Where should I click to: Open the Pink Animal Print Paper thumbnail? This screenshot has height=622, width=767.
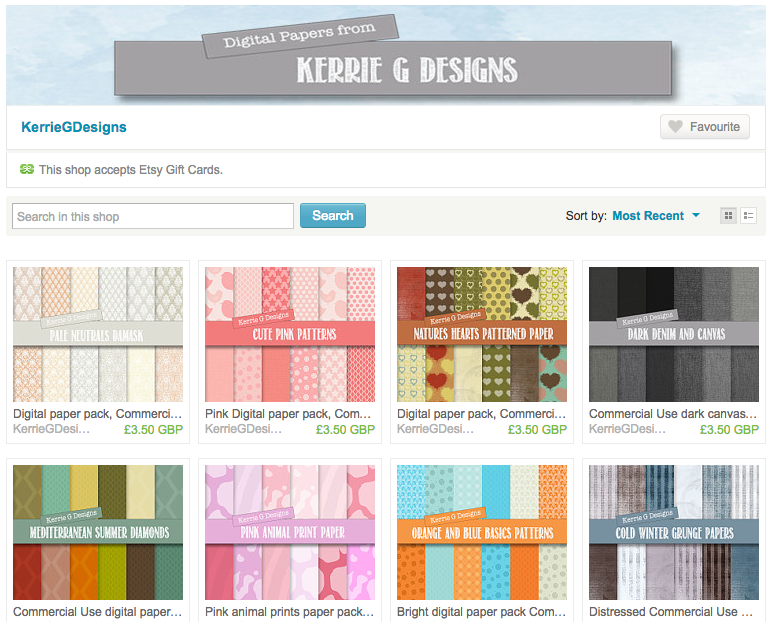point(290,533)
